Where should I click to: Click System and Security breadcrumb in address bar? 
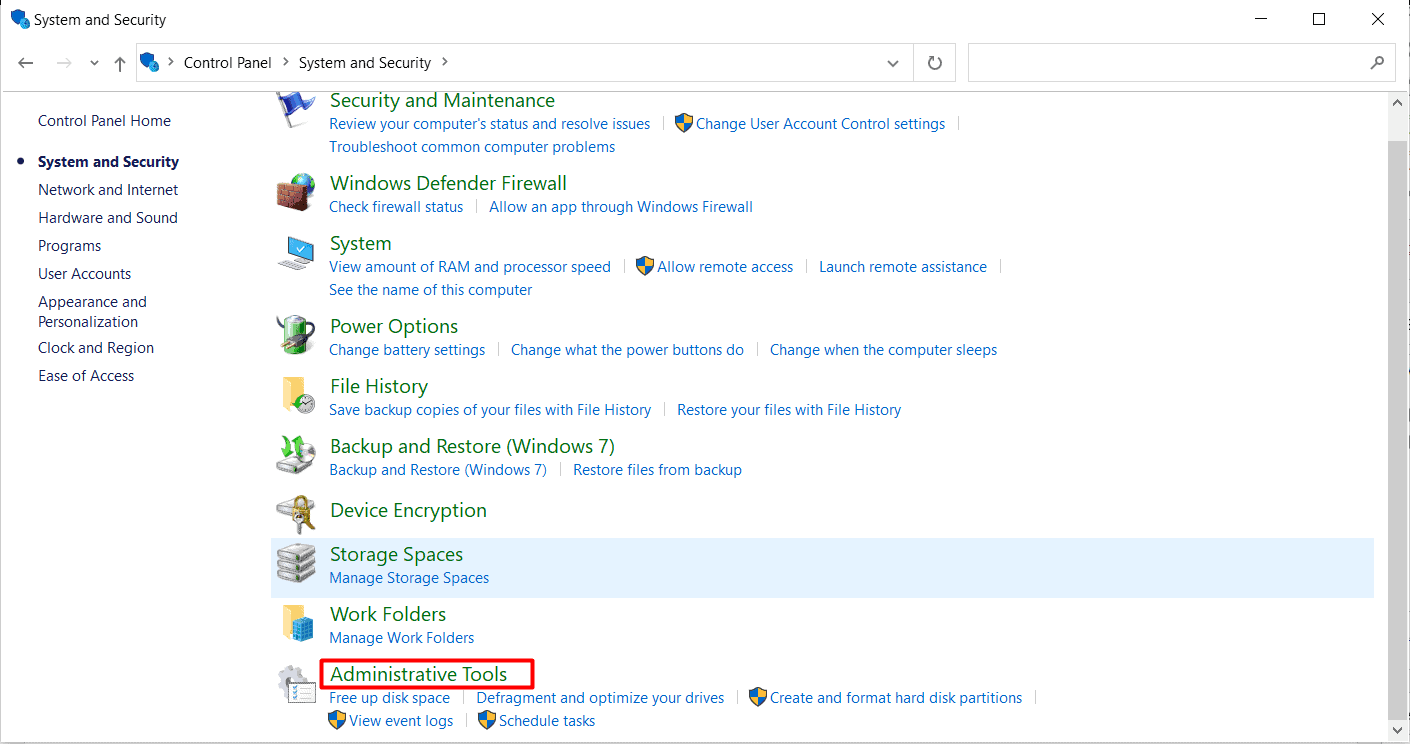365,62
